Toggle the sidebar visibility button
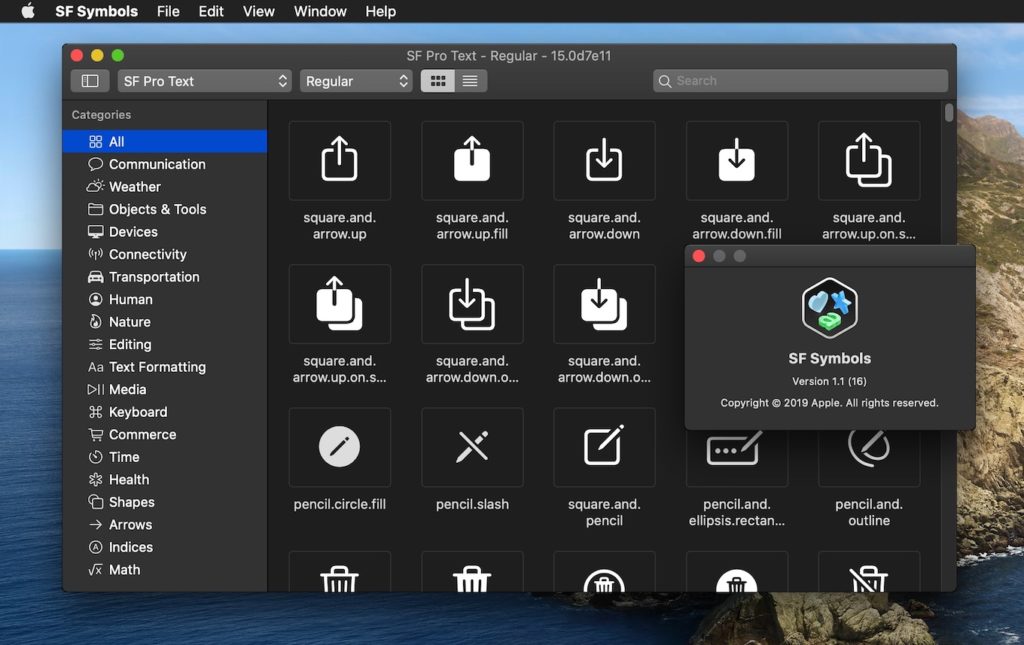The width and height of the screenshot is (1024, 645). [90, 80]
